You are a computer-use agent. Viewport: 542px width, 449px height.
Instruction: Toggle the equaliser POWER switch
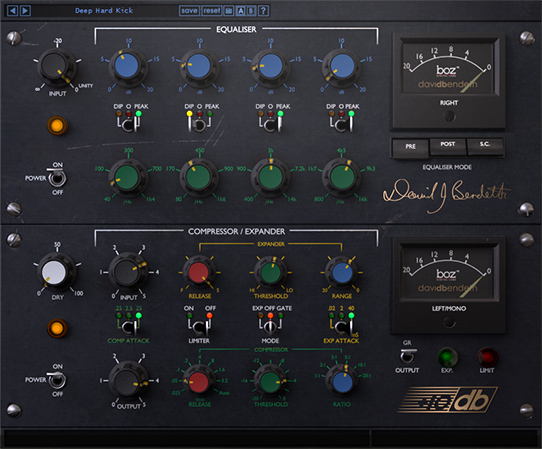pyautogui.click(x=57, y=178)
